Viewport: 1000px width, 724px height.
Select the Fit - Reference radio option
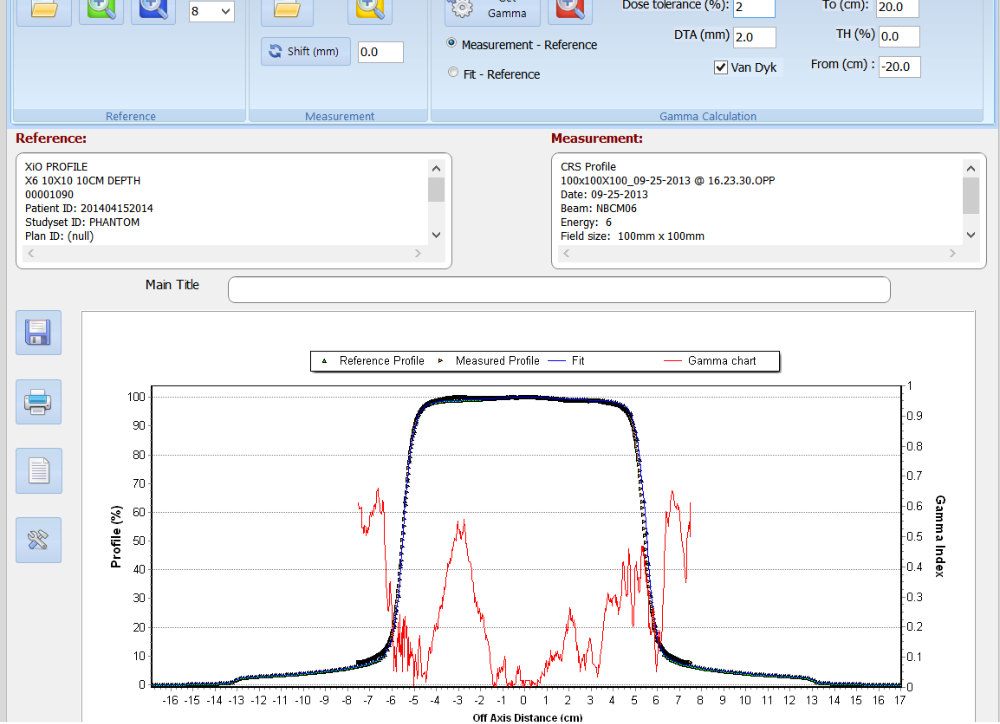point(453,73)
